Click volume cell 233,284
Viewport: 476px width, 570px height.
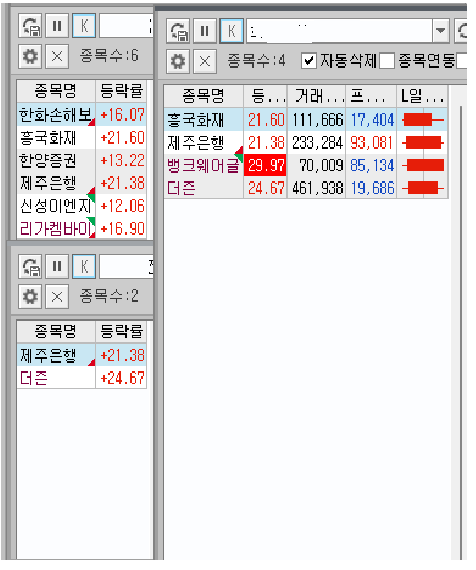click(316, 142)
